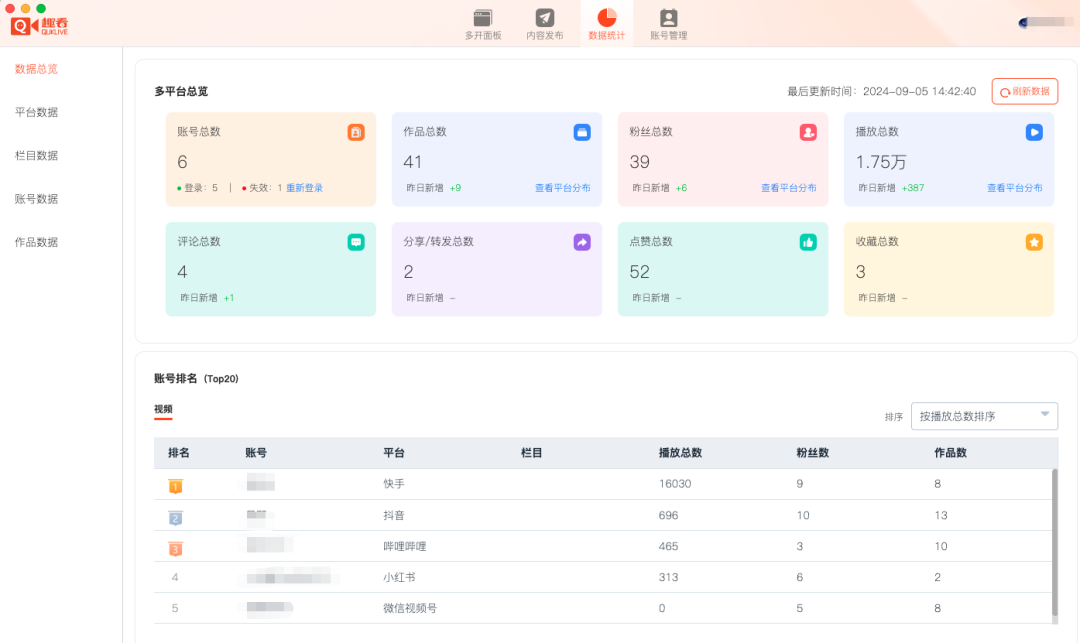
Task: Click the 分享/转发总数 share arrow icon
Action: click(582, 242)
